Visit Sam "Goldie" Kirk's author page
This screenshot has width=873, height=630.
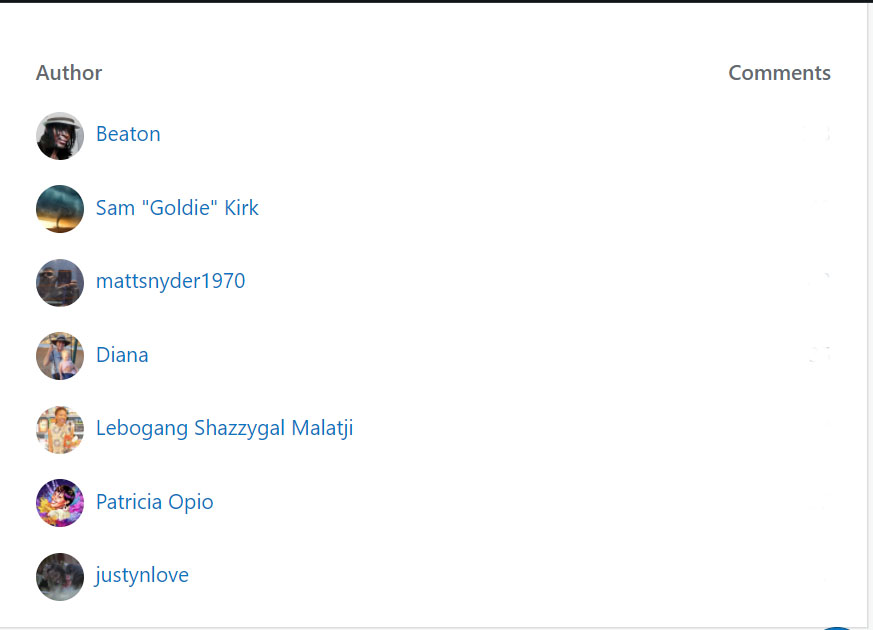pyautogui.click(x=177, y=208)
